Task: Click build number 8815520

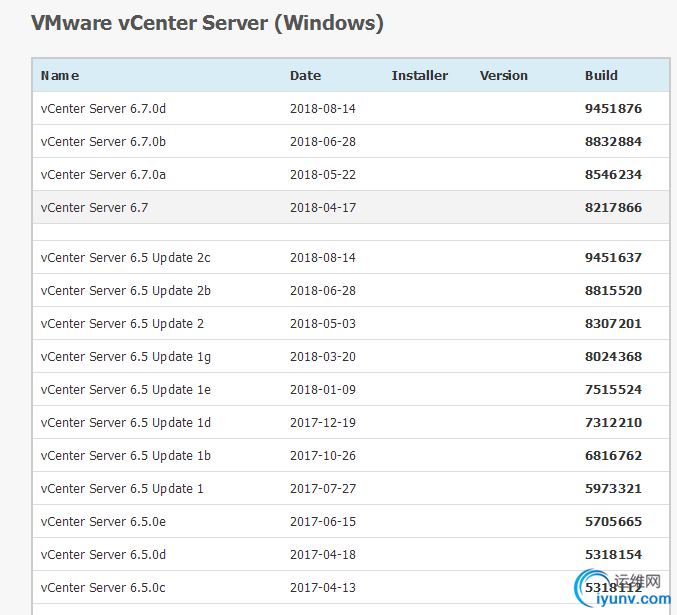Action: pos(614,291)
